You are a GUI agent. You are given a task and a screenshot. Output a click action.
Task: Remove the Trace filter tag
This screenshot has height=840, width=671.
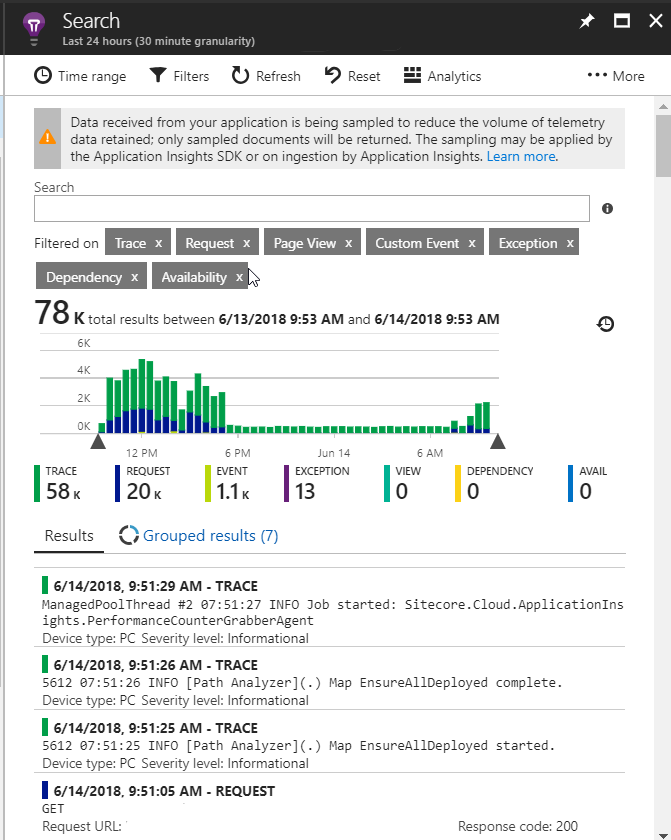[x=158, y=243]
